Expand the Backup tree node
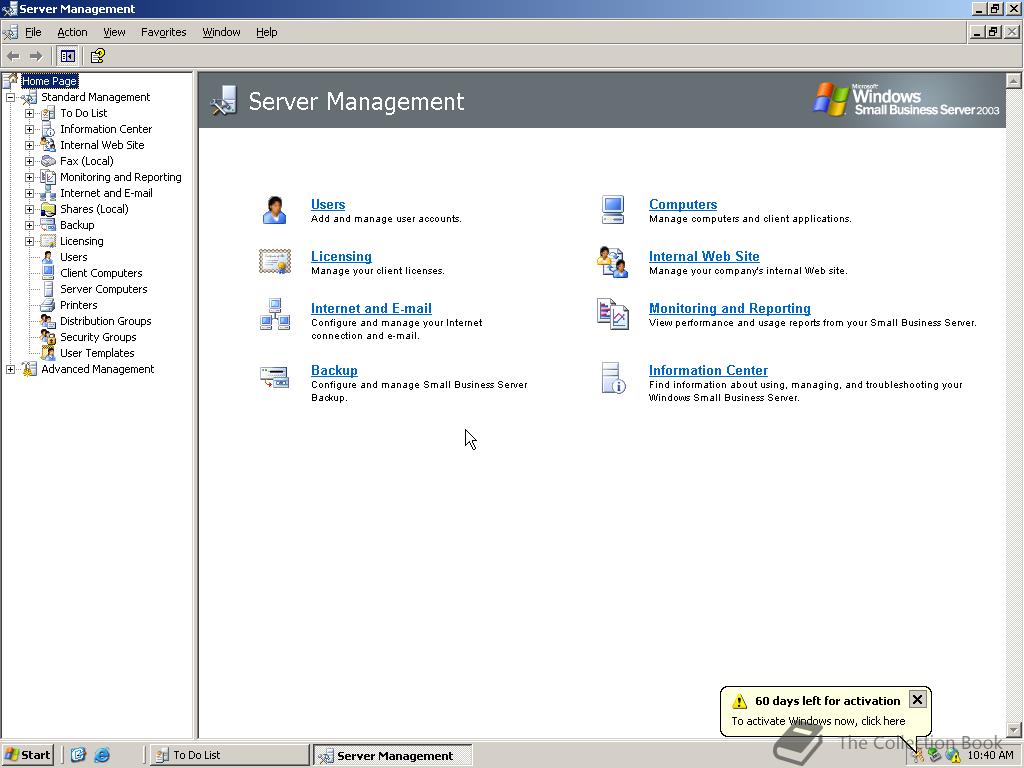Screen dimensions: 1024x768 (29, 225)
